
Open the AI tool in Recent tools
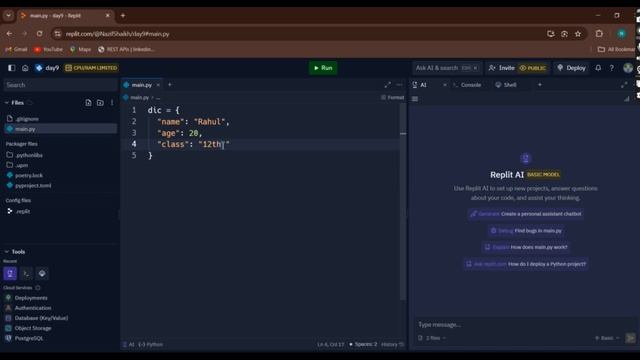pyautogui.click(x=10, y=273)
